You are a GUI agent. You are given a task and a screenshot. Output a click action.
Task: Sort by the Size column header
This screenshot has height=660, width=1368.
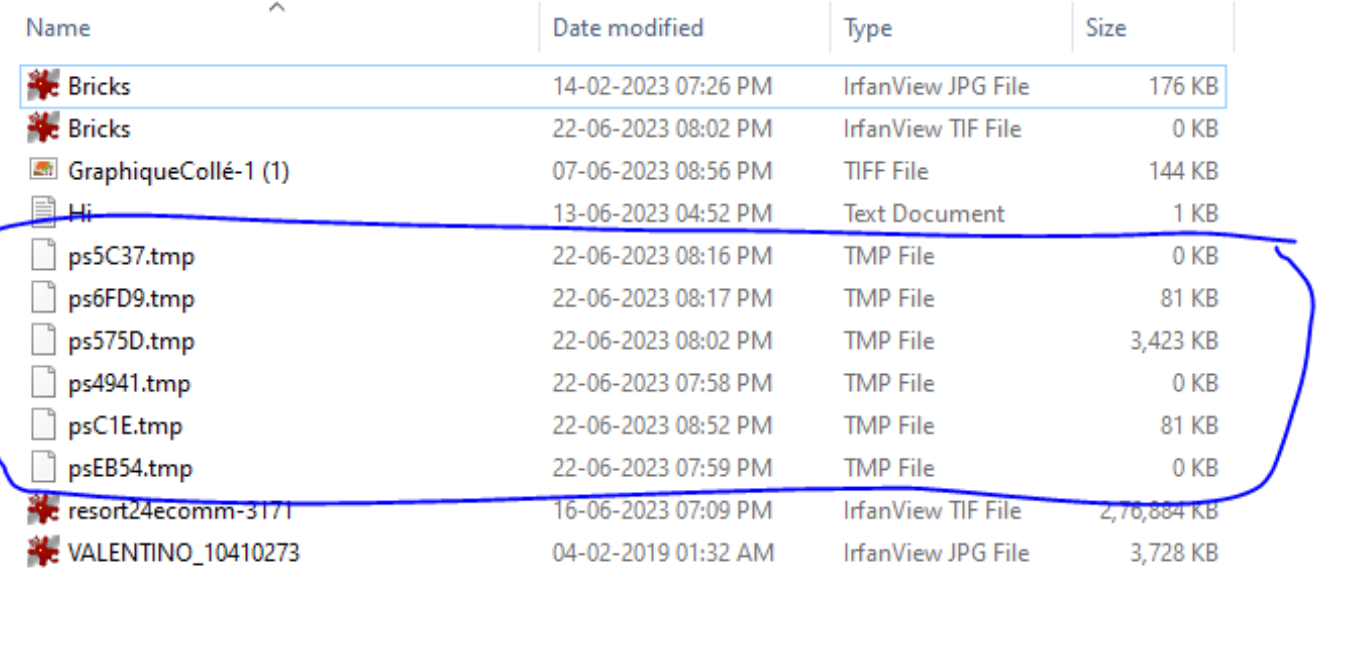1105,28
